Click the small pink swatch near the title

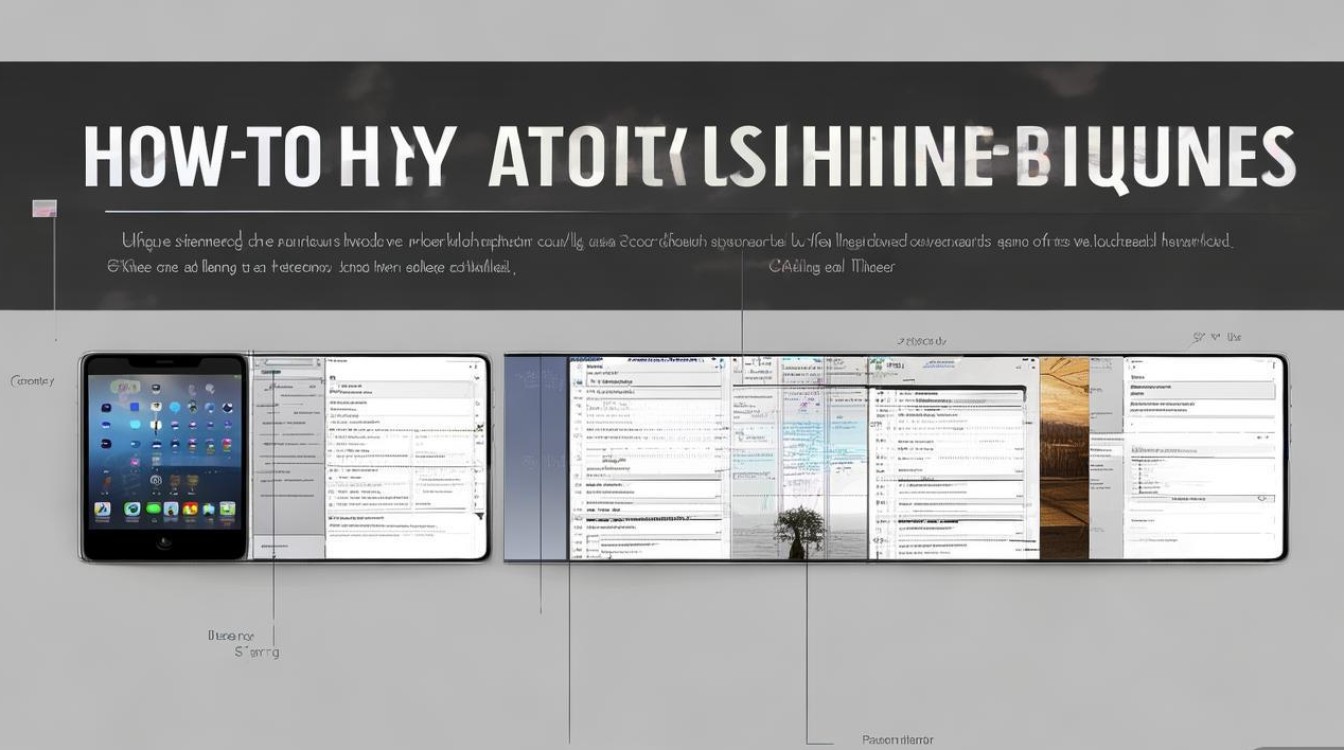pos(45,209)
